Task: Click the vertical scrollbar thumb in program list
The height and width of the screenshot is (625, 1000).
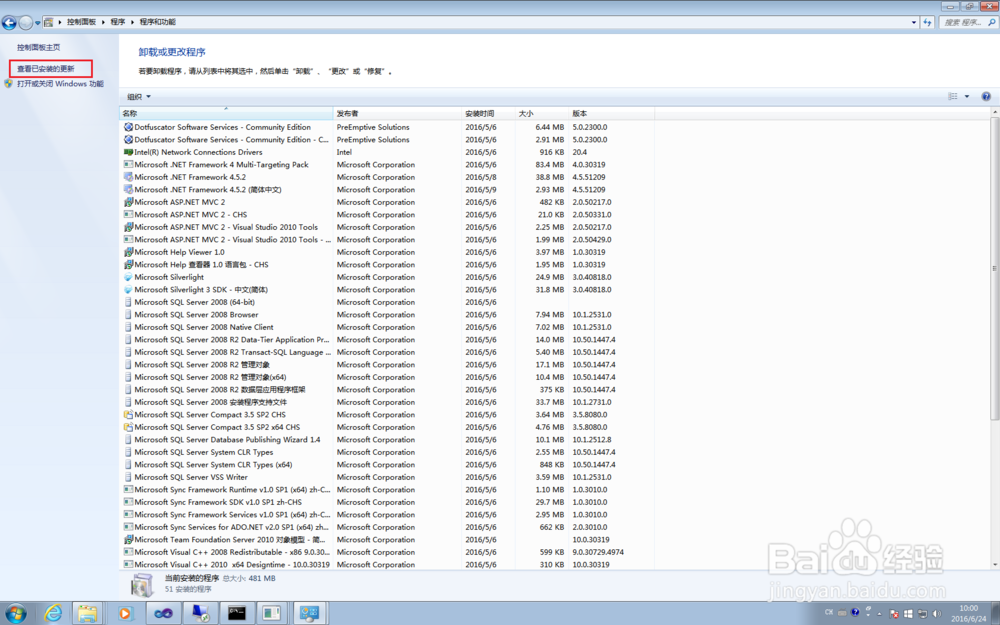Action: pyautogui.click(x=995, y=268)
